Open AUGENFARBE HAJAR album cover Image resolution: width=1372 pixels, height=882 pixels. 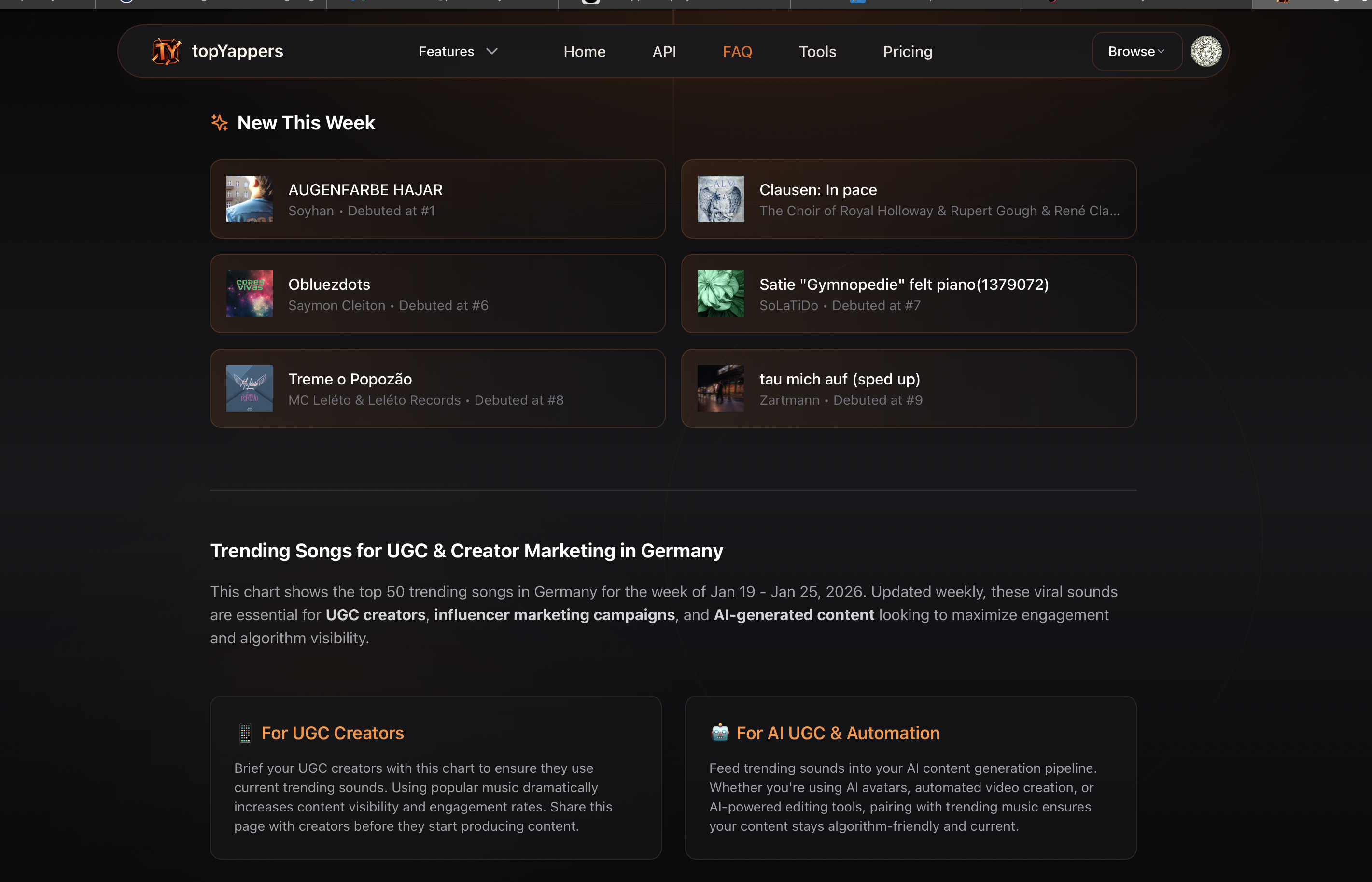(250, 199)
